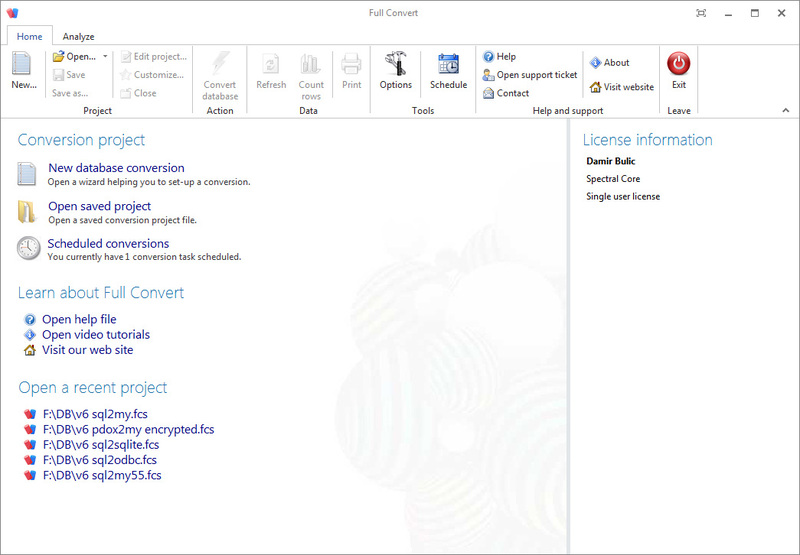The width and height of the screenshot is (800, 555).
Task: Click Open video tutorials link
Action: point(96,335)
